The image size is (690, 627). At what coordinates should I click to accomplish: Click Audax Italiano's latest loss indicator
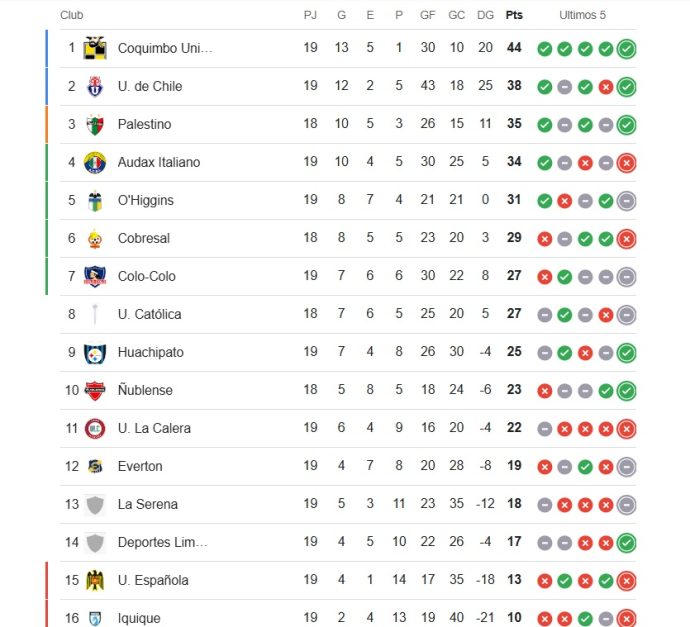tap(627, 163)
